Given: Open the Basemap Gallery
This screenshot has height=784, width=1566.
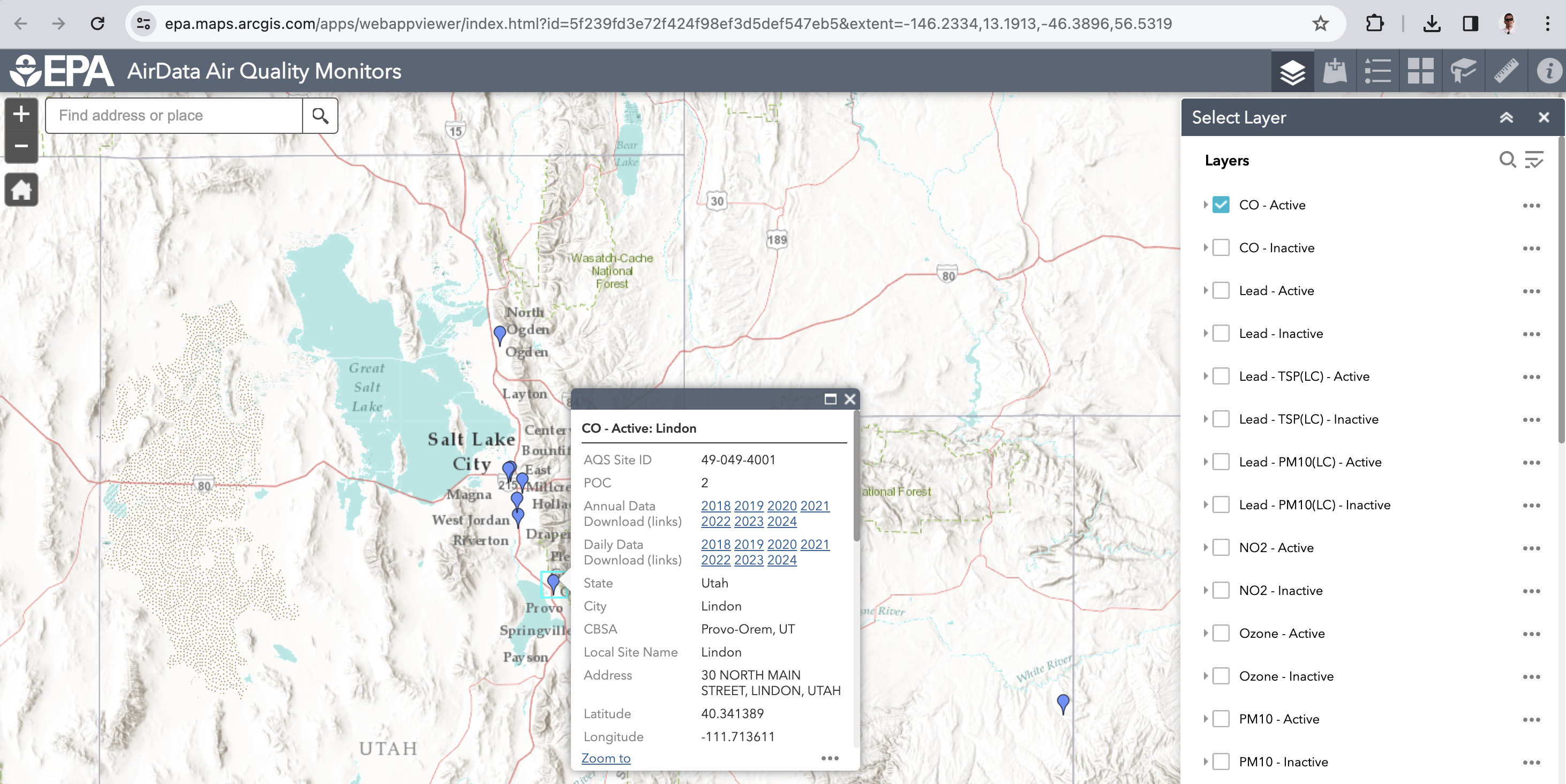Looking at the screenshot, I should point(1421,71).
